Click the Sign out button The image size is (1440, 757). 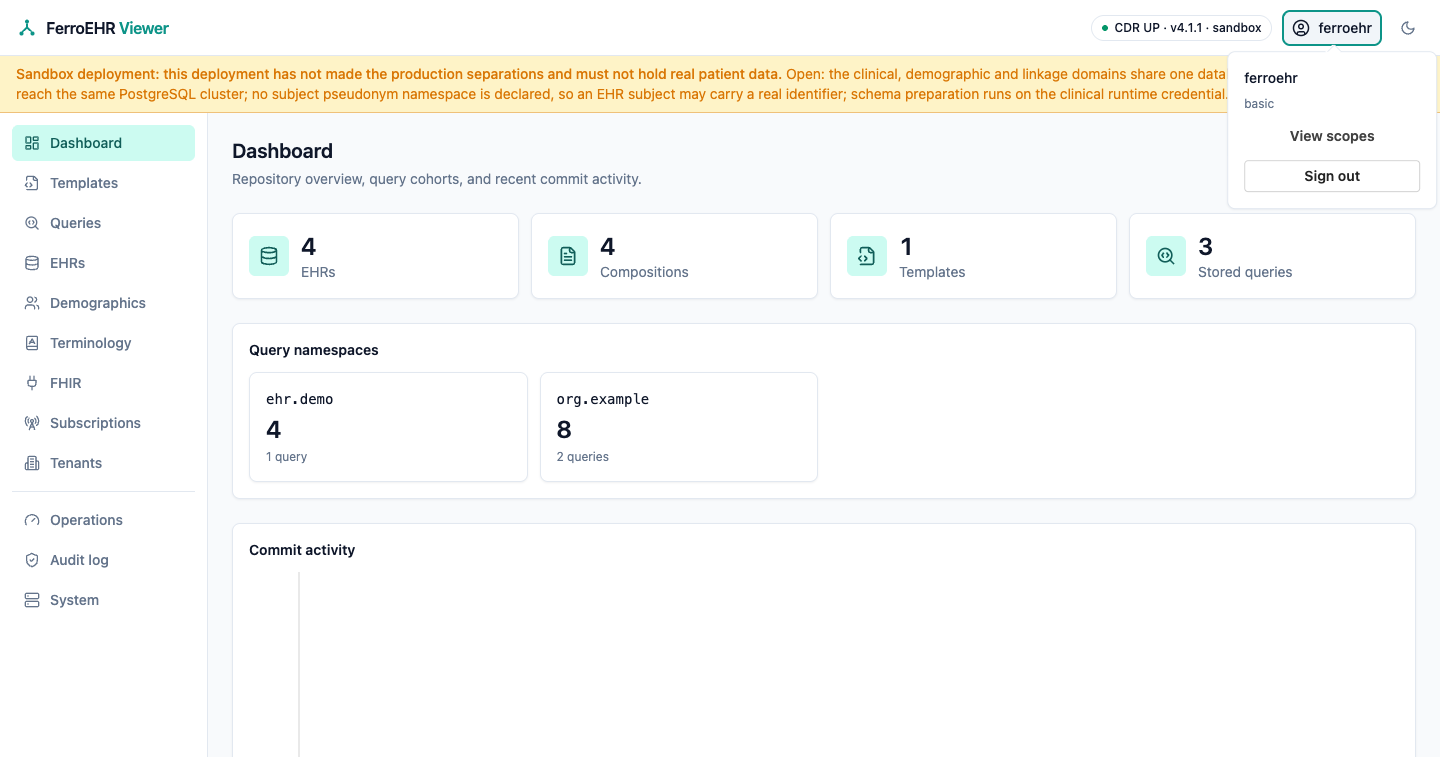[1332, 176]
